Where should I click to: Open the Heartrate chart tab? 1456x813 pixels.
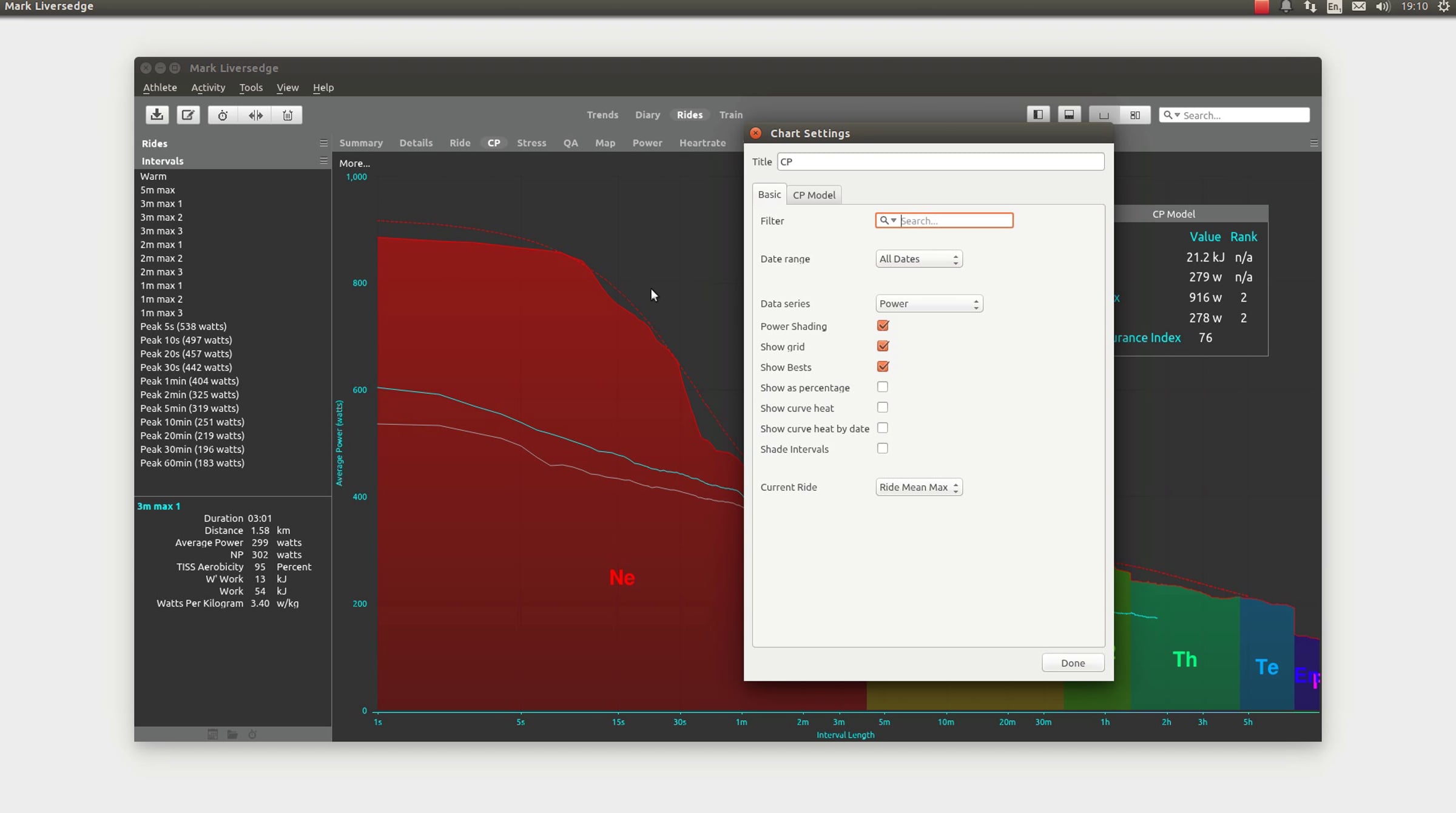pos(703,143)
